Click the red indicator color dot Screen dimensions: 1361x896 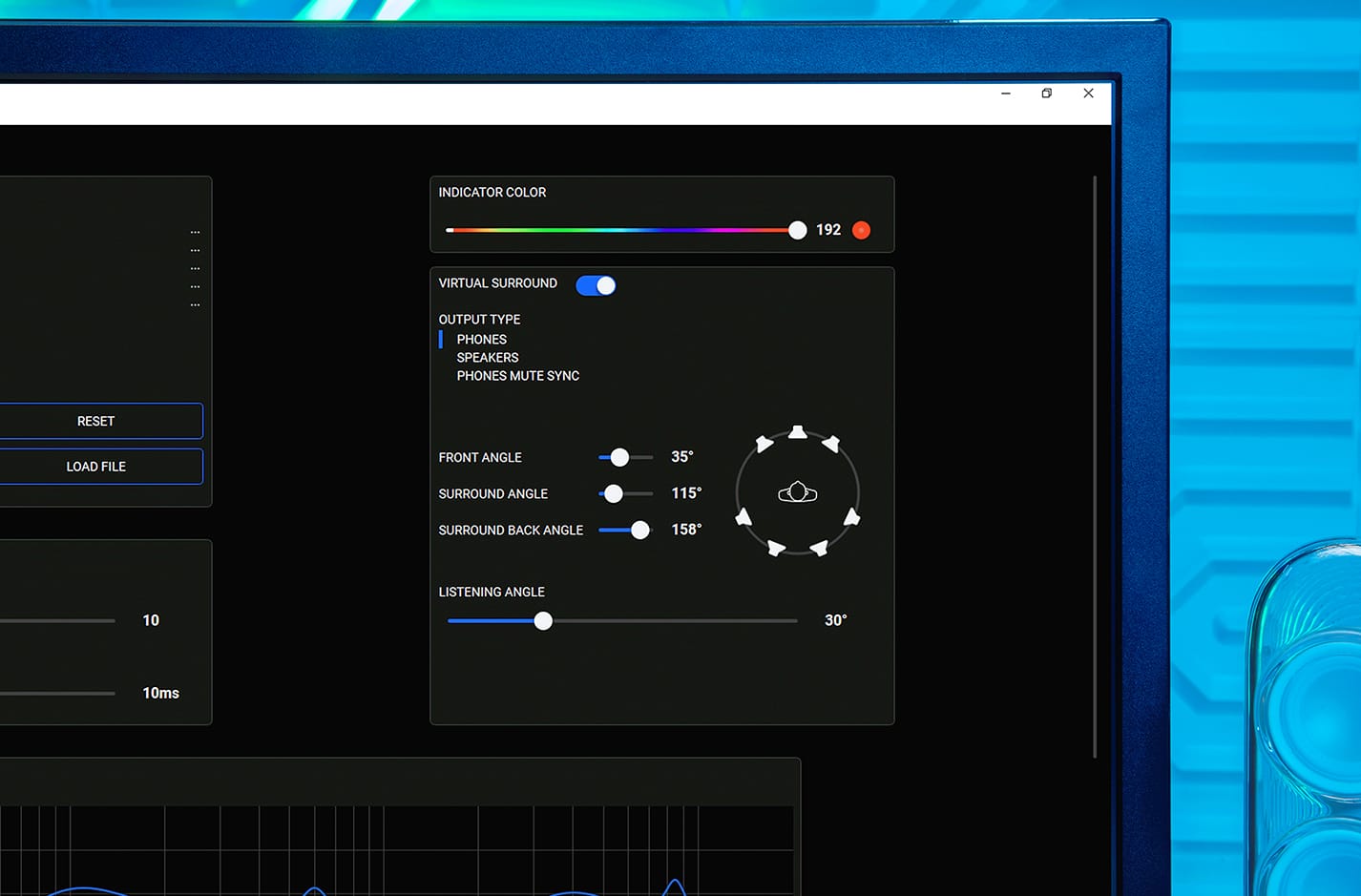(x=861, y=230)
